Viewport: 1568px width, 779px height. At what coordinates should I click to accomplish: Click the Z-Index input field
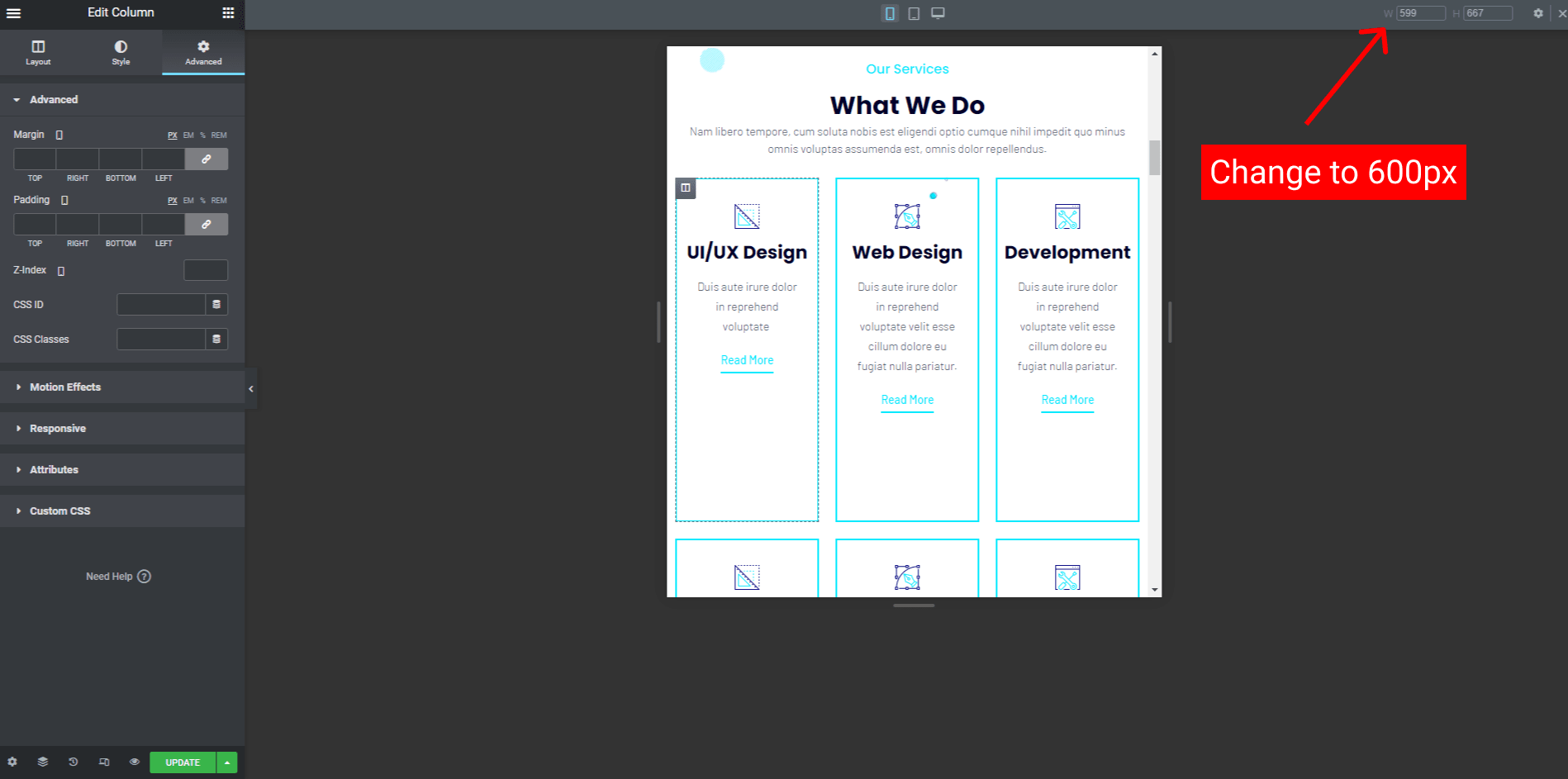pyautogui.click(x=206, y=270)
